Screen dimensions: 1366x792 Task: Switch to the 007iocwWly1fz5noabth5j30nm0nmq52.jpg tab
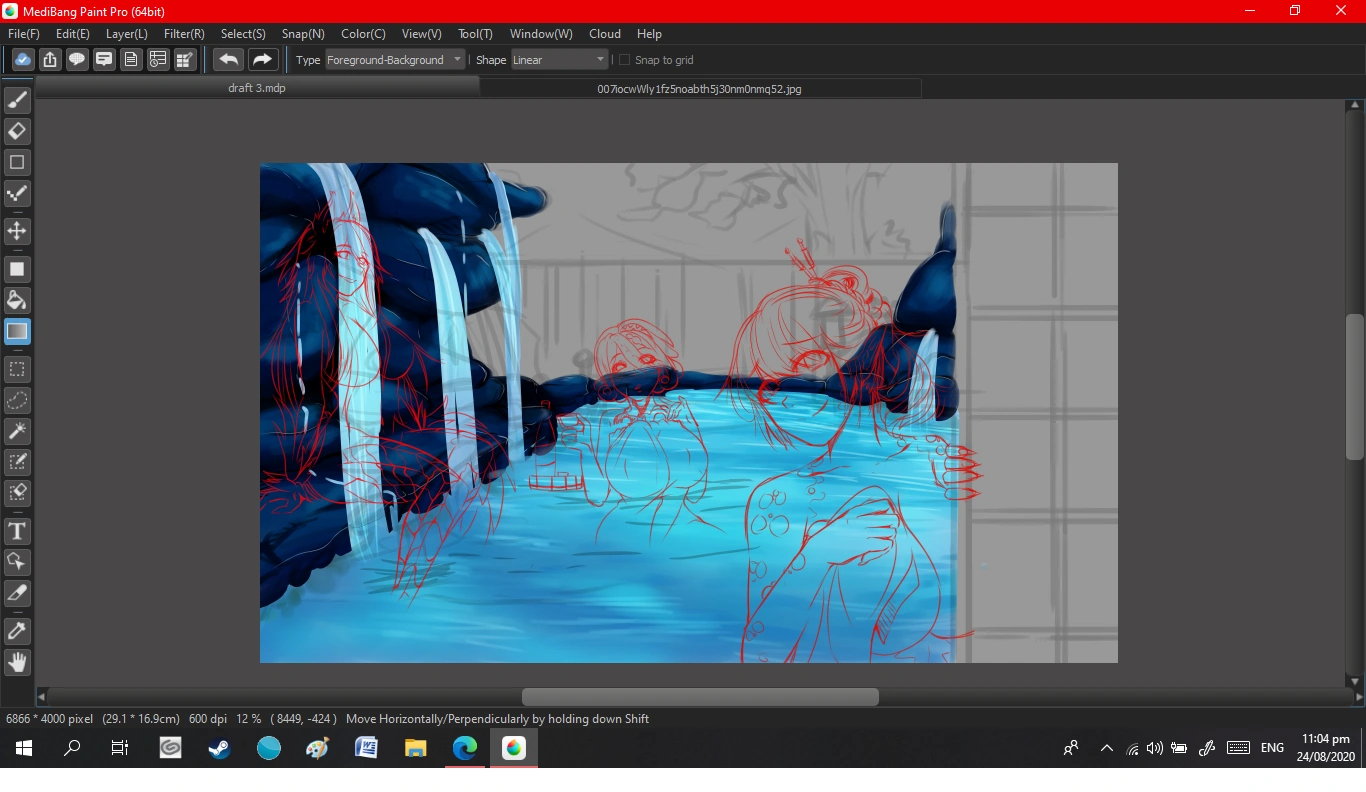click(x=700, y=88)
